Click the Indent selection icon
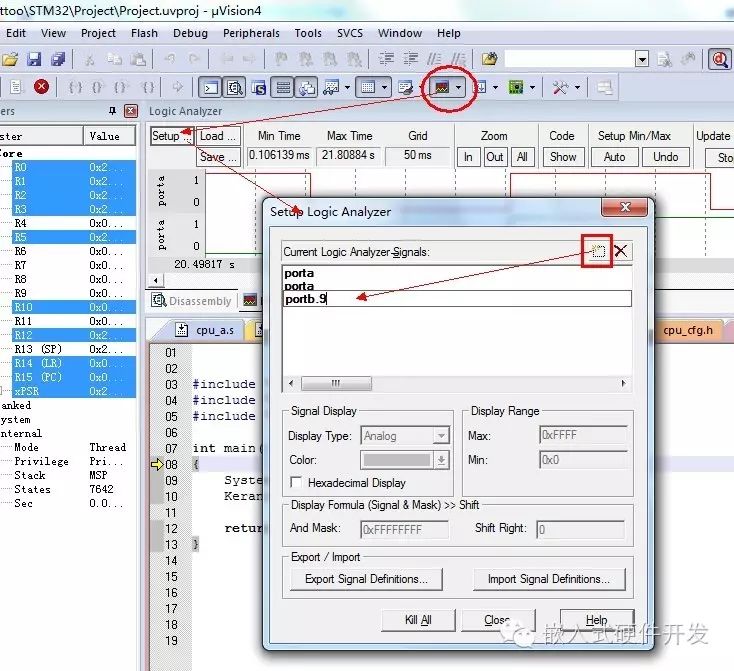 point(387,59)
